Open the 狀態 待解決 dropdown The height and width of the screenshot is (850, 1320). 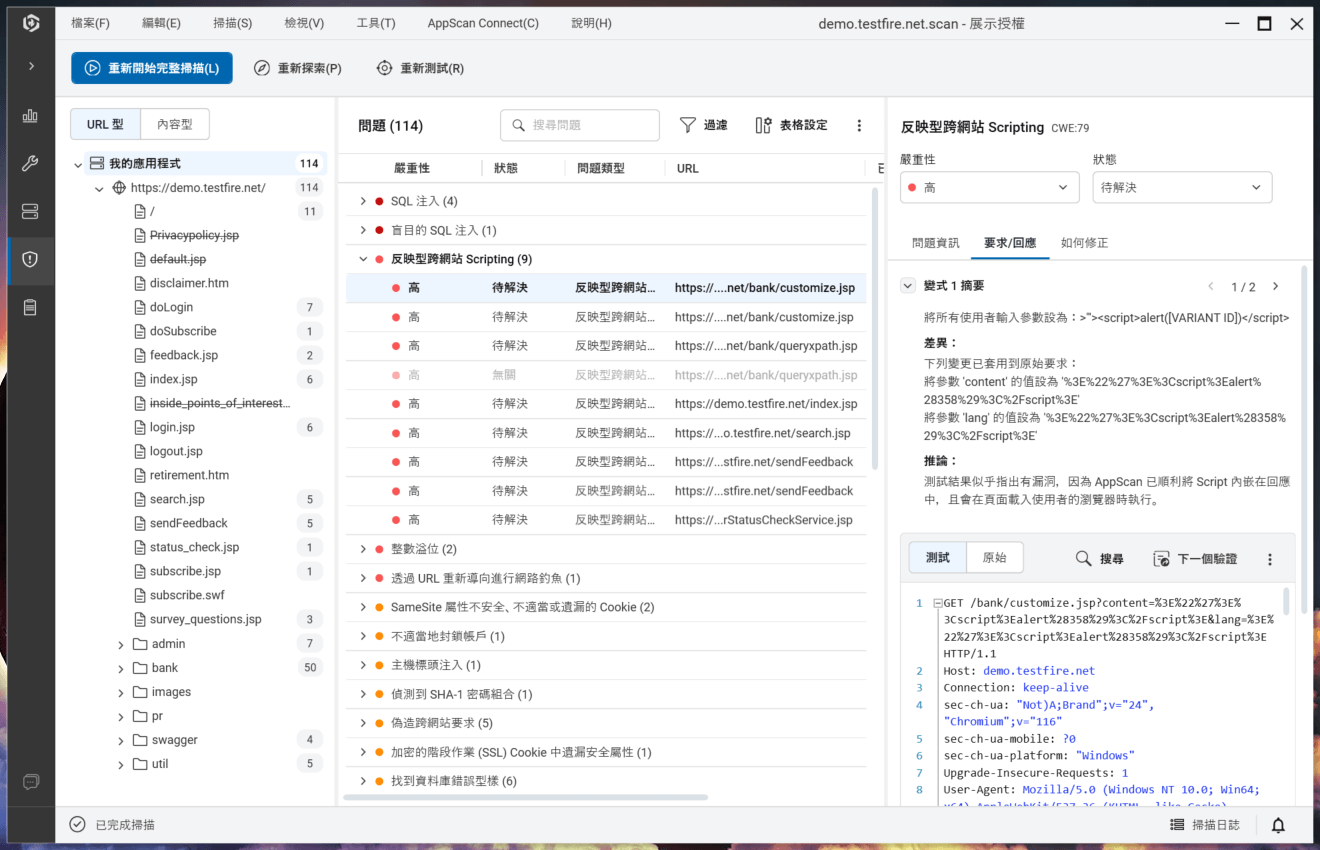click(1182, 187)
